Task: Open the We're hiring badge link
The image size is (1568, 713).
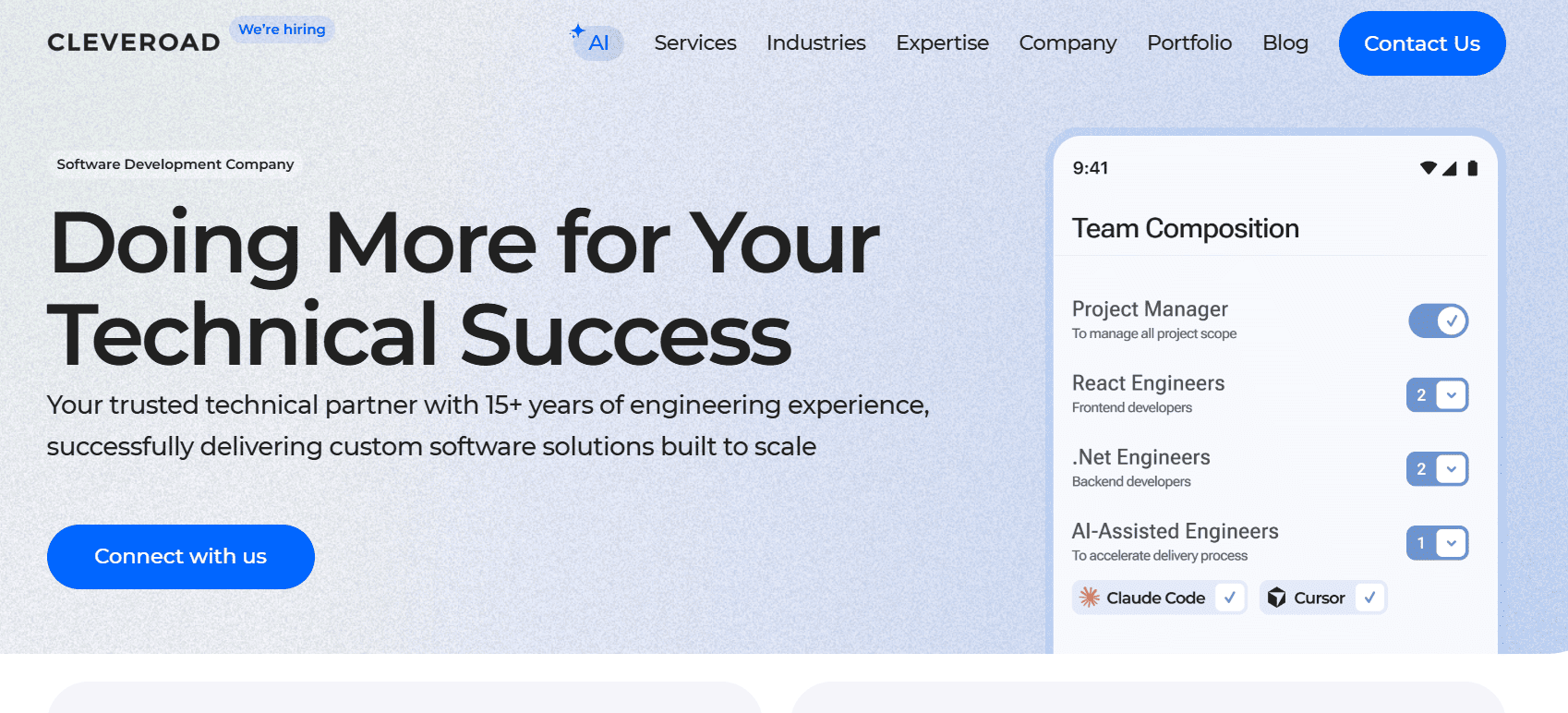Action: (282, 30)
